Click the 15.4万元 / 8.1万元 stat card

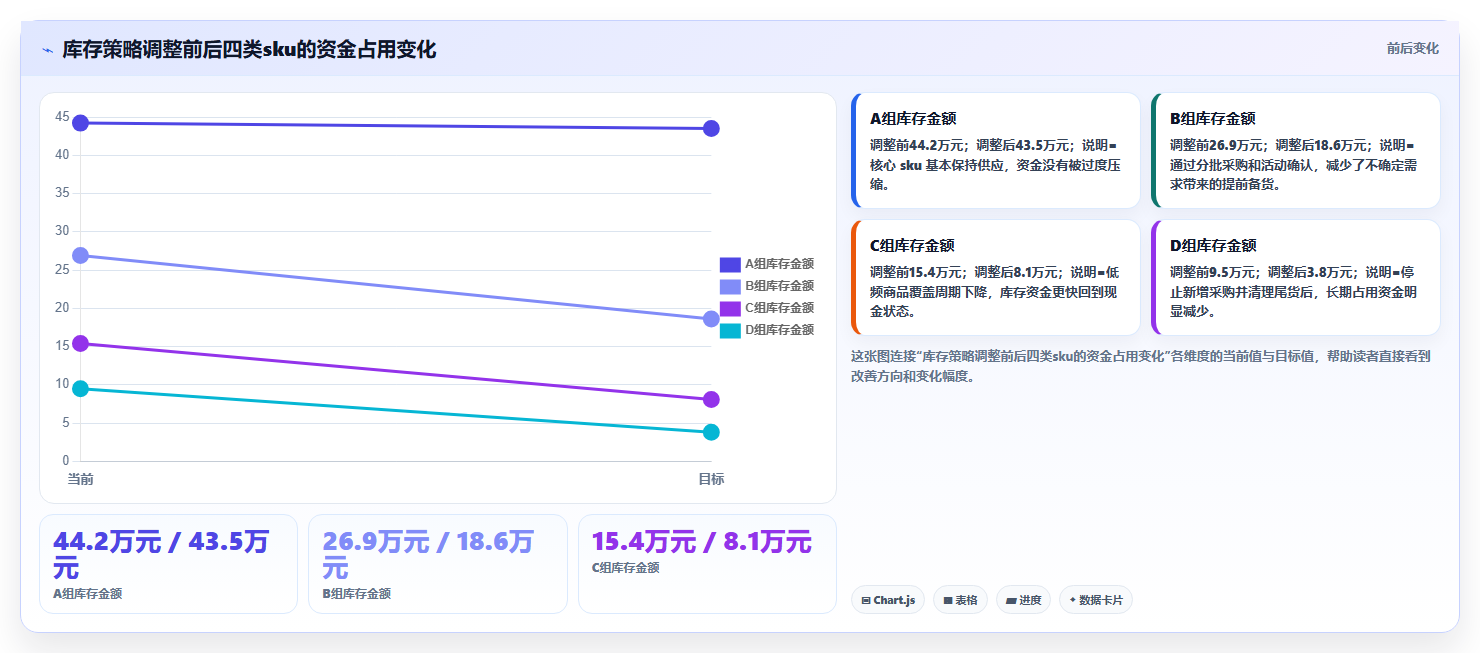[707, 564]
